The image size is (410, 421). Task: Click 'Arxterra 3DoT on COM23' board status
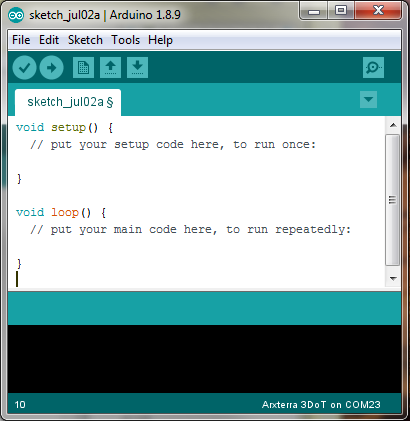coord(321,405)
